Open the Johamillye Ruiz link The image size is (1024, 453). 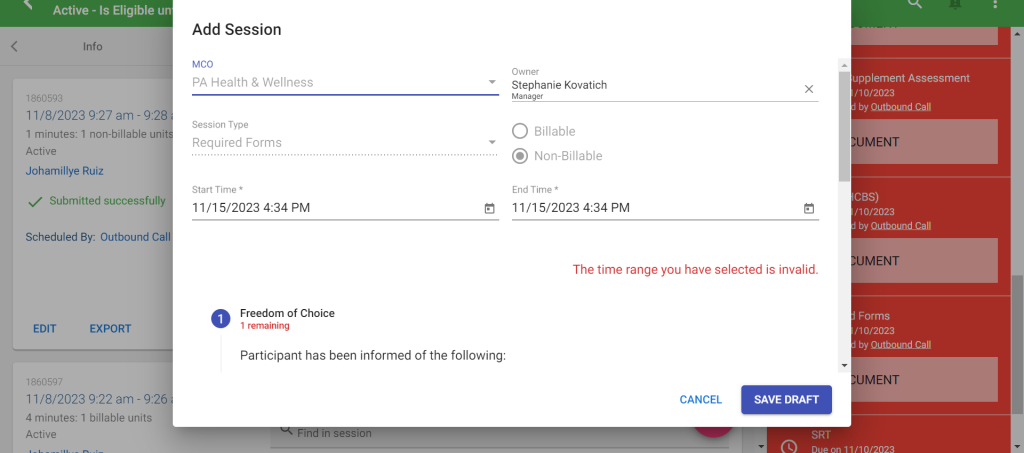pos(64,171)
